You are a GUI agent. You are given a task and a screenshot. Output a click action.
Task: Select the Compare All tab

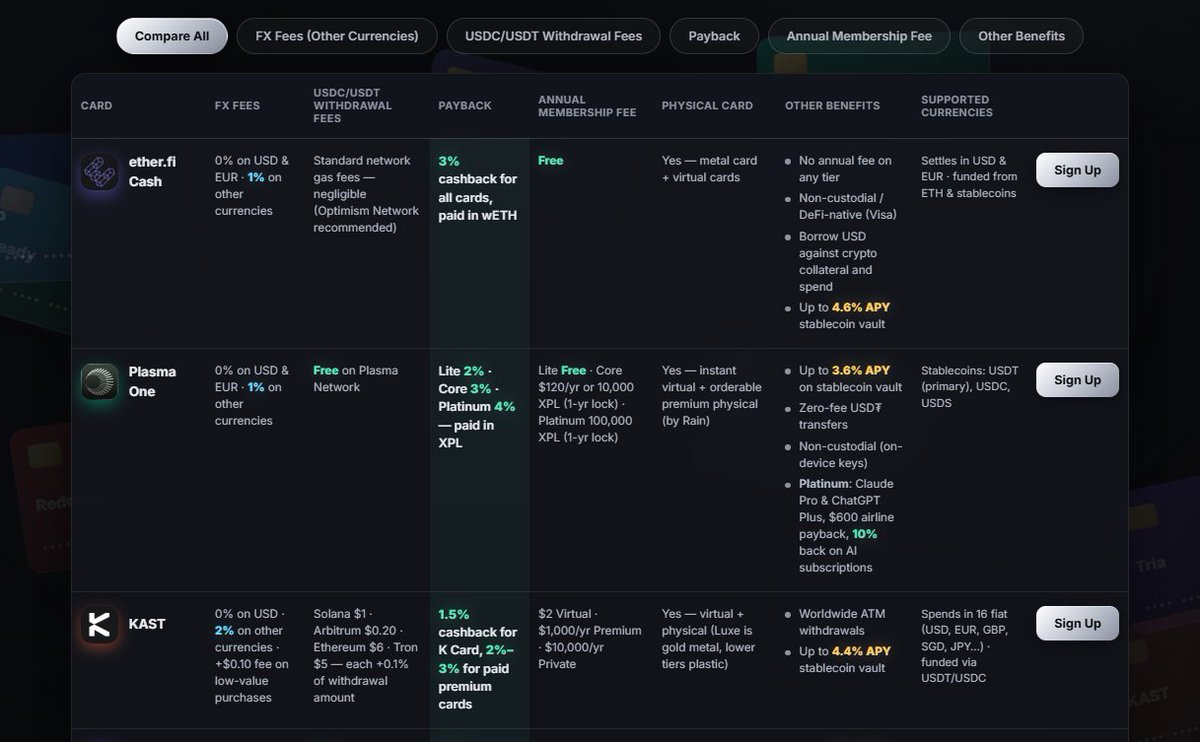pos(172,36)
